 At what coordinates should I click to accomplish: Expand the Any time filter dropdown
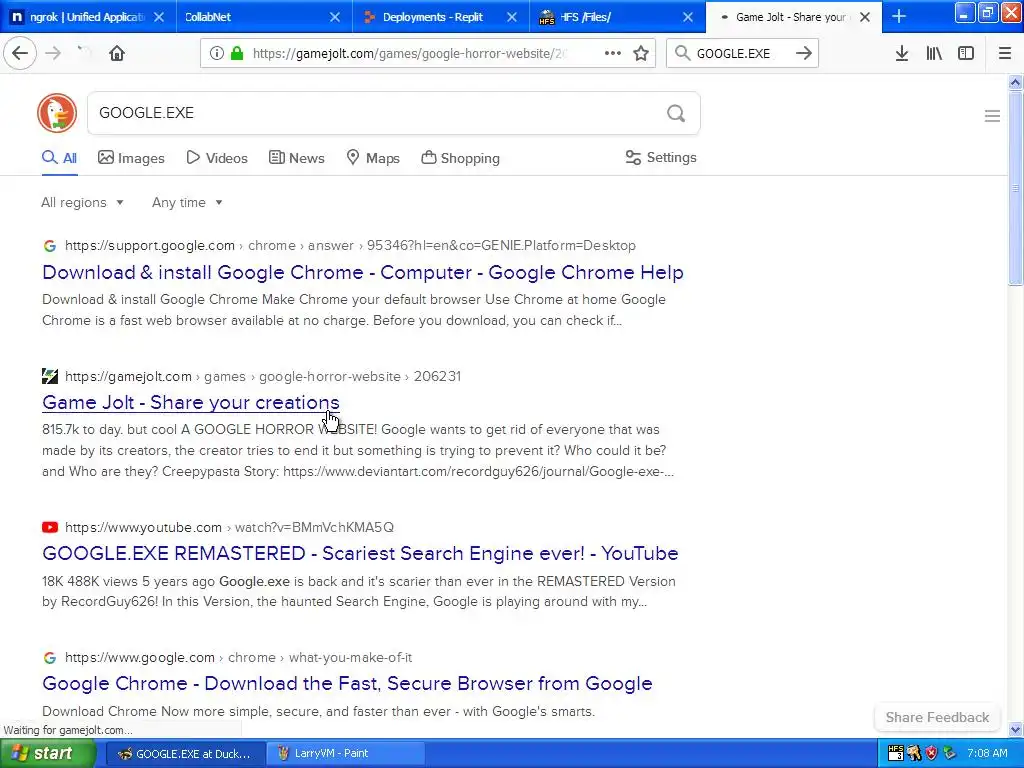(x=187, y=202)
